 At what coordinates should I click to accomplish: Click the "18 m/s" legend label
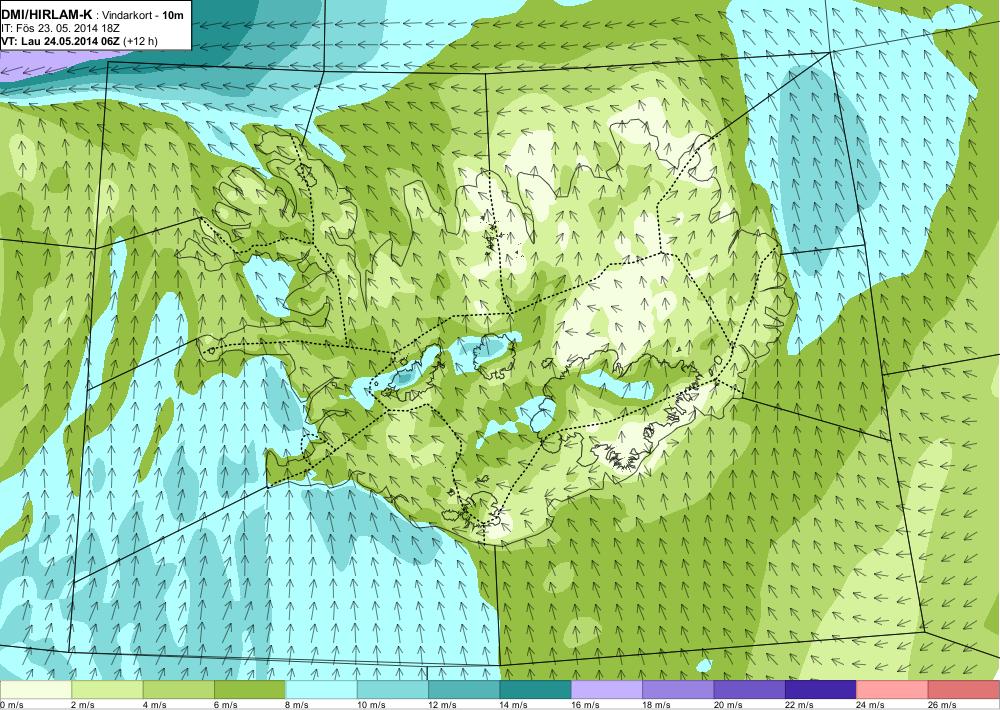(657, 705)
